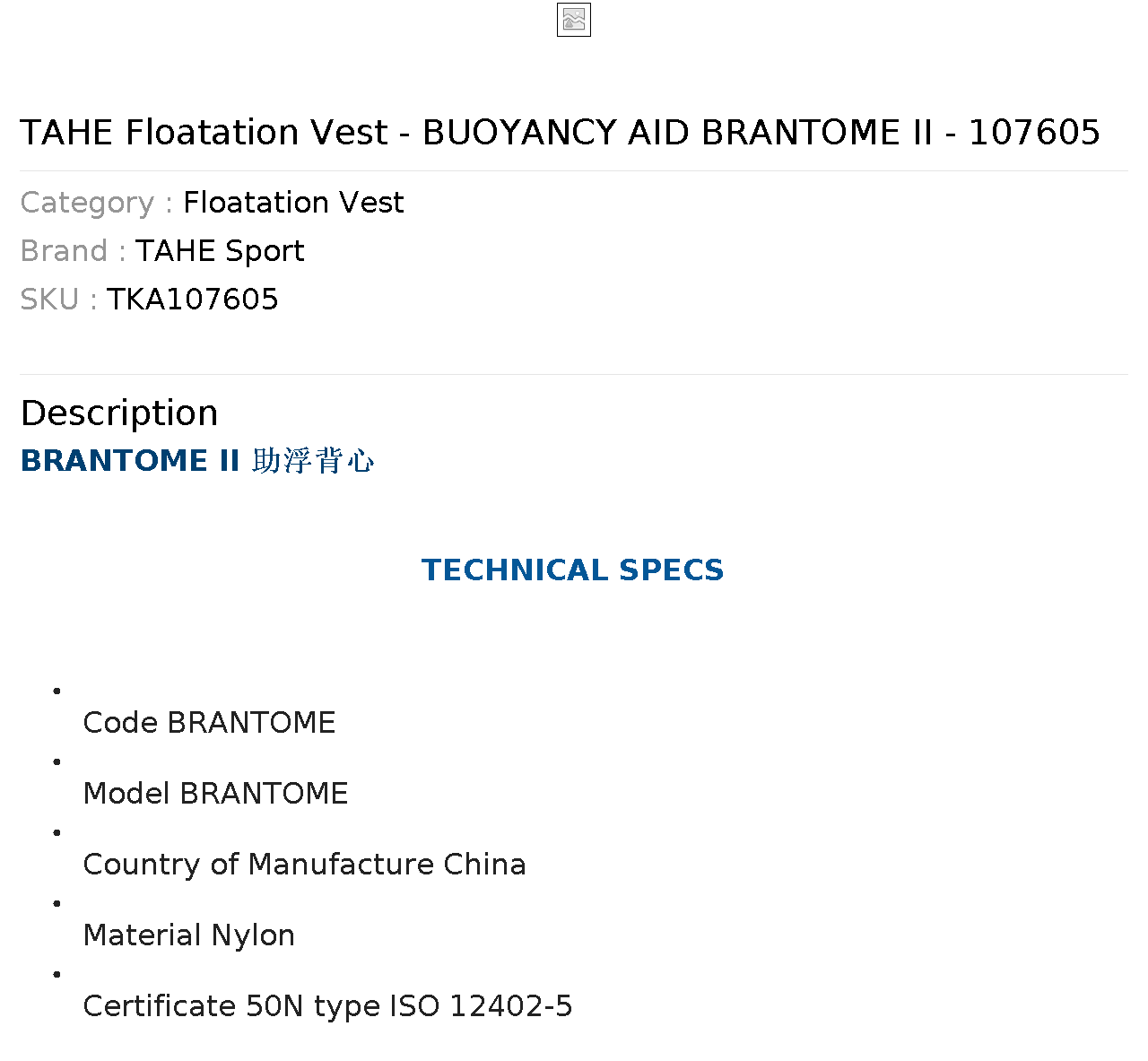
Task: Click the bullet before Material Nylon
Action: [x=57, y=903]
